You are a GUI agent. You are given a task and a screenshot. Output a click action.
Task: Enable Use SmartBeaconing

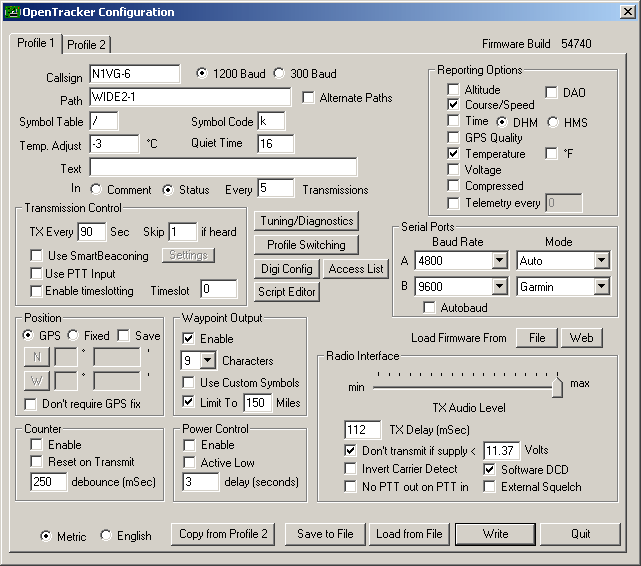coord(36,255)
